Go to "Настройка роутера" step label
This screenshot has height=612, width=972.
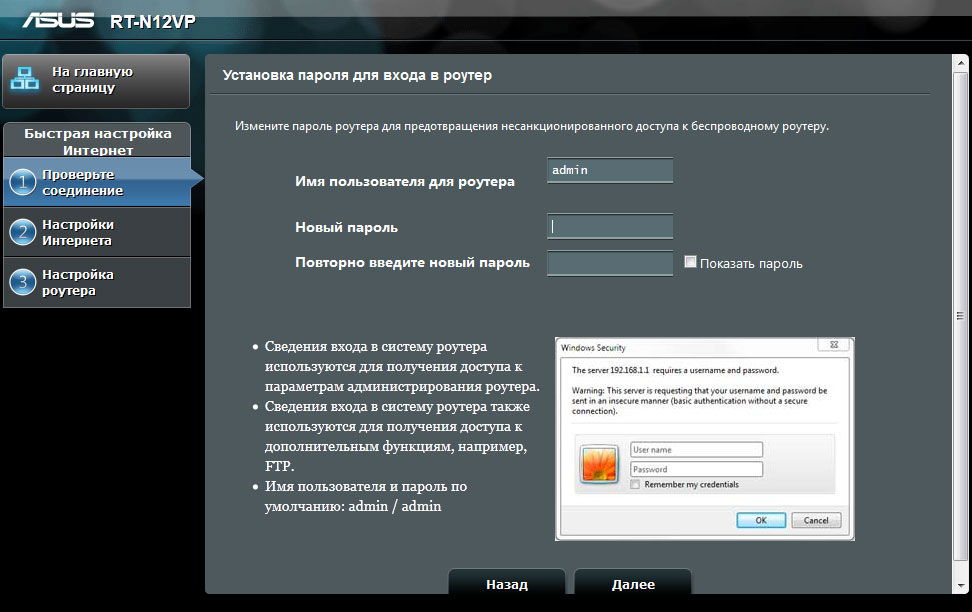[x=77, y=282]
